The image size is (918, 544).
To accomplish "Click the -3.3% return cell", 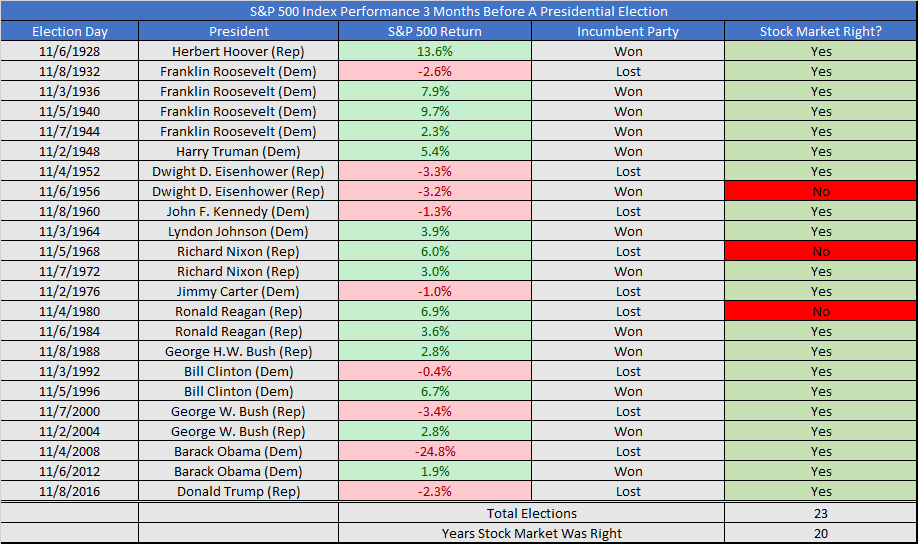I will pyautogui.click(x=434, y=172).
